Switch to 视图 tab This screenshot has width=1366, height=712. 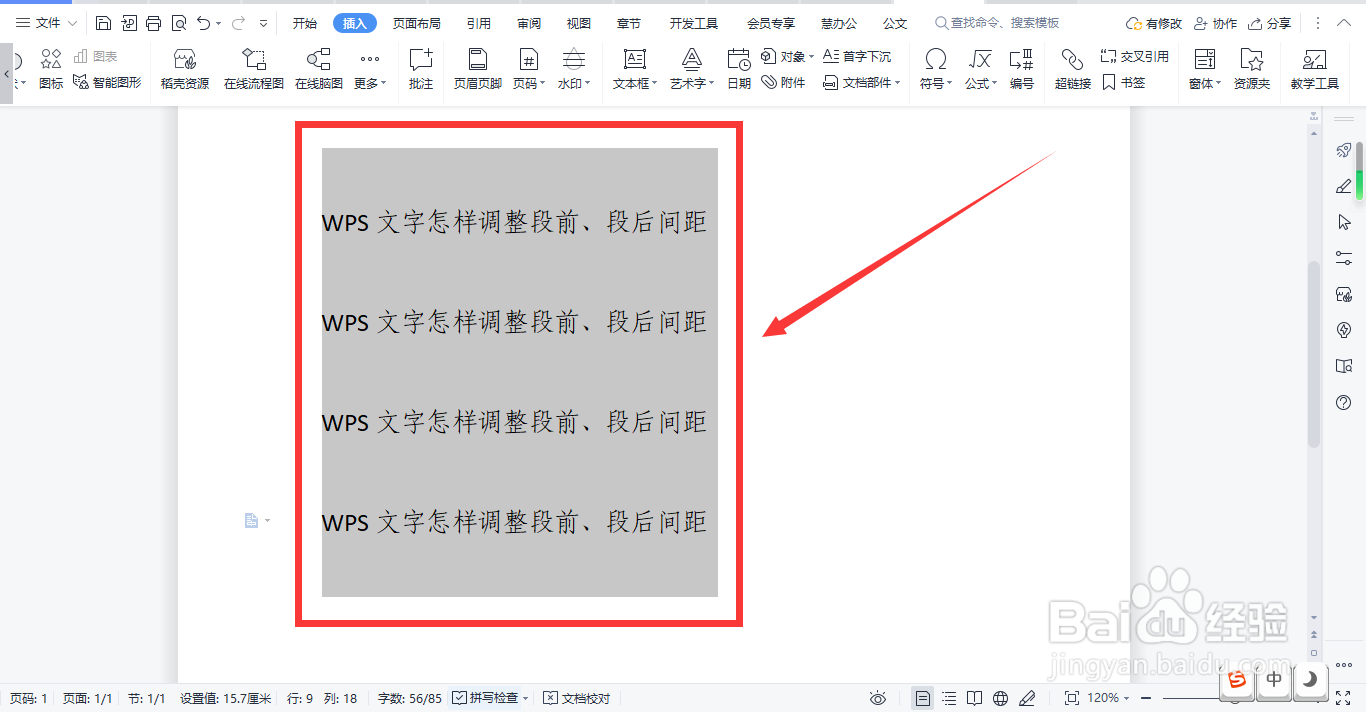(x=578, y=23)
